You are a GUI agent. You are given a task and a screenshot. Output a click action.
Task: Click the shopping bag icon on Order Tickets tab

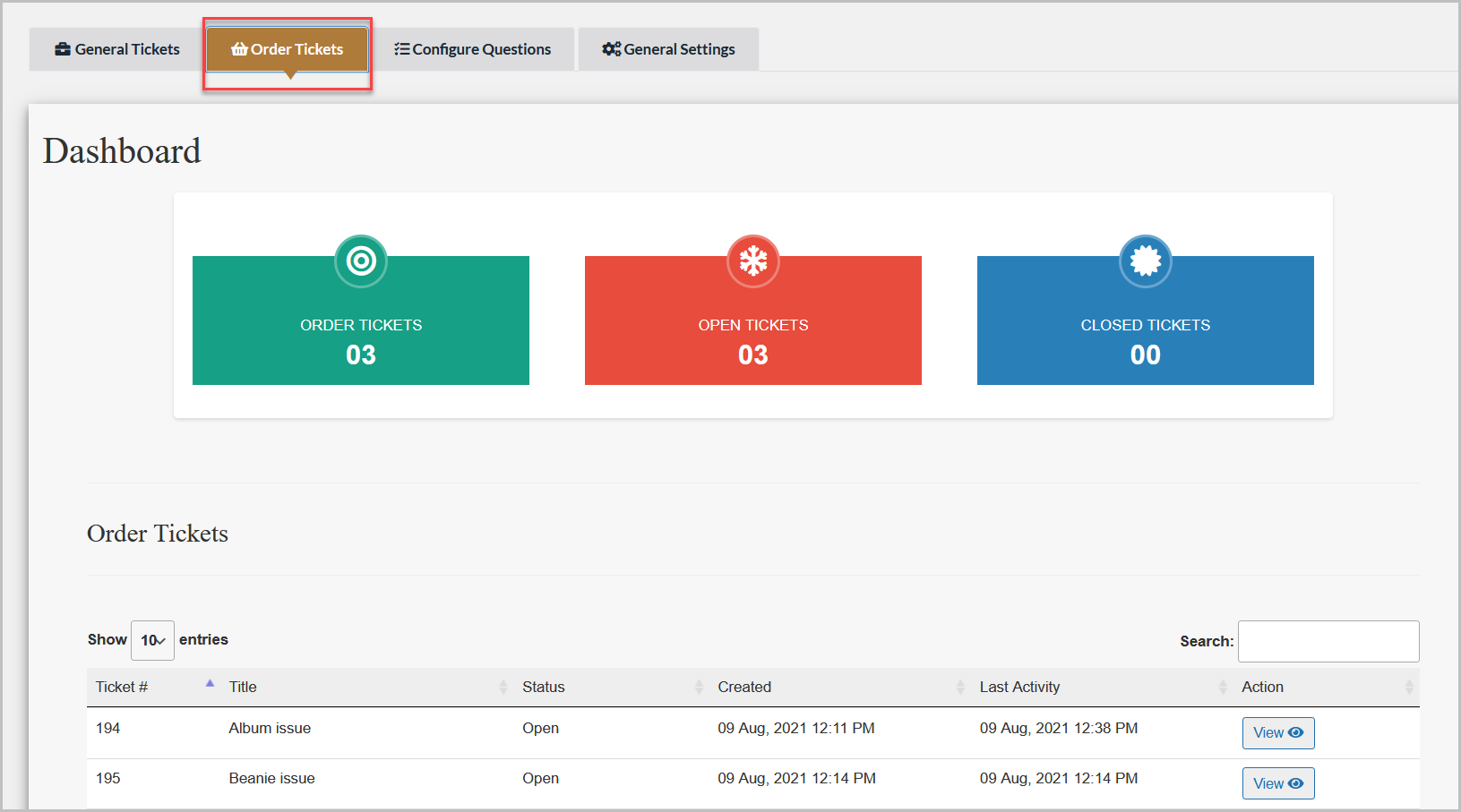point(239,49)
